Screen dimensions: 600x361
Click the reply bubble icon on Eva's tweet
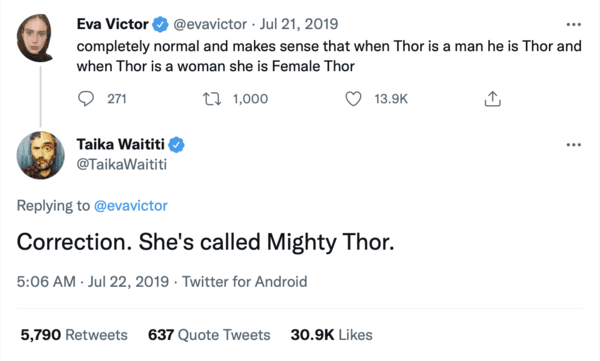86,99
